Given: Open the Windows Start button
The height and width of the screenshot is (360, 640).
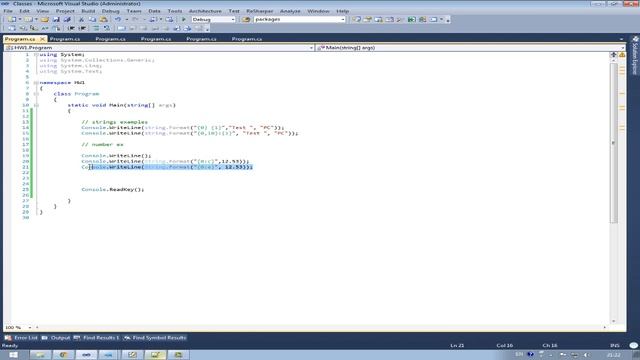Looking at the screenshot, I should click(x=13, y=355).
